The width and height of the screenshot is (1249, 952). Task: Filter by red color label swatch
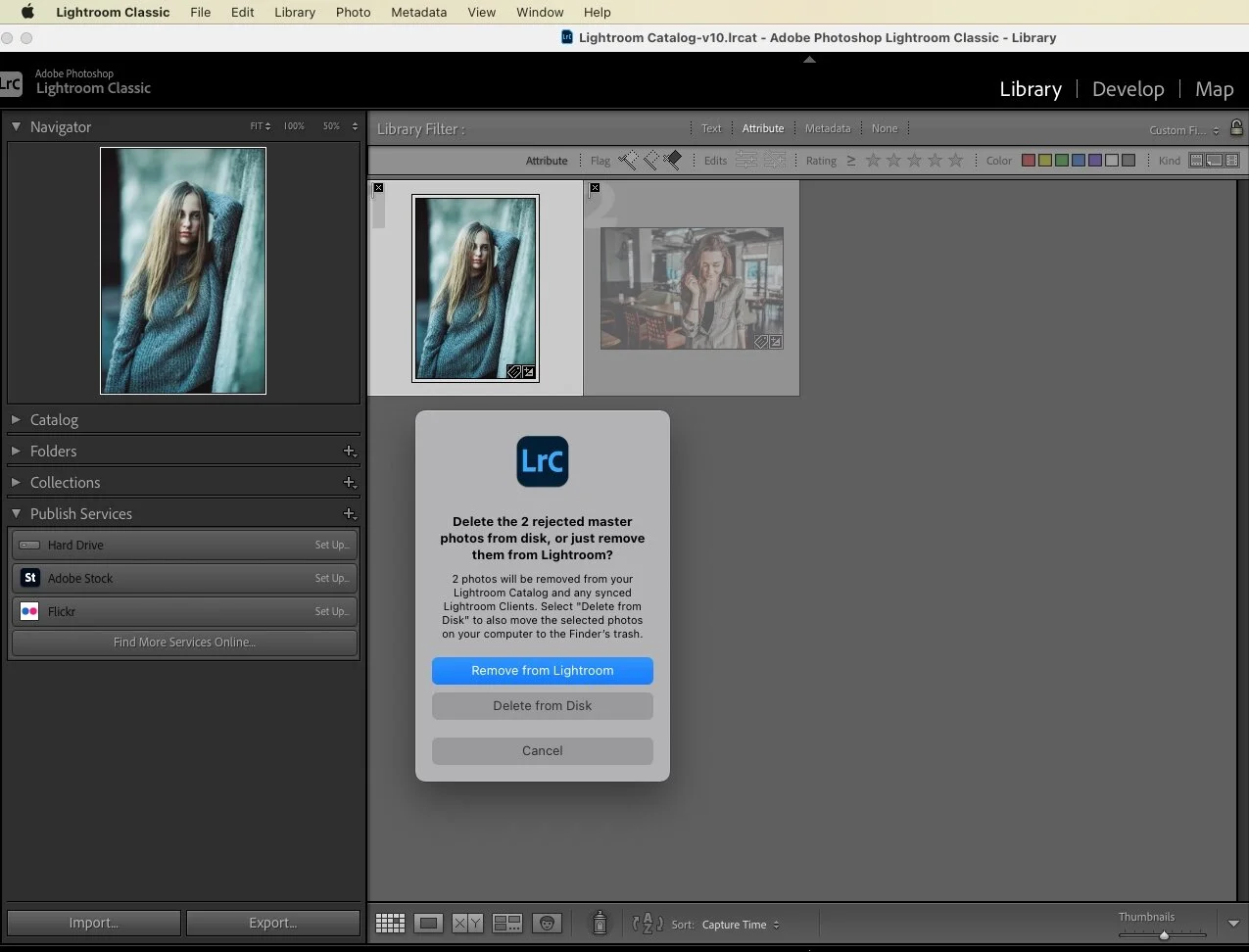click(1029, 160)
